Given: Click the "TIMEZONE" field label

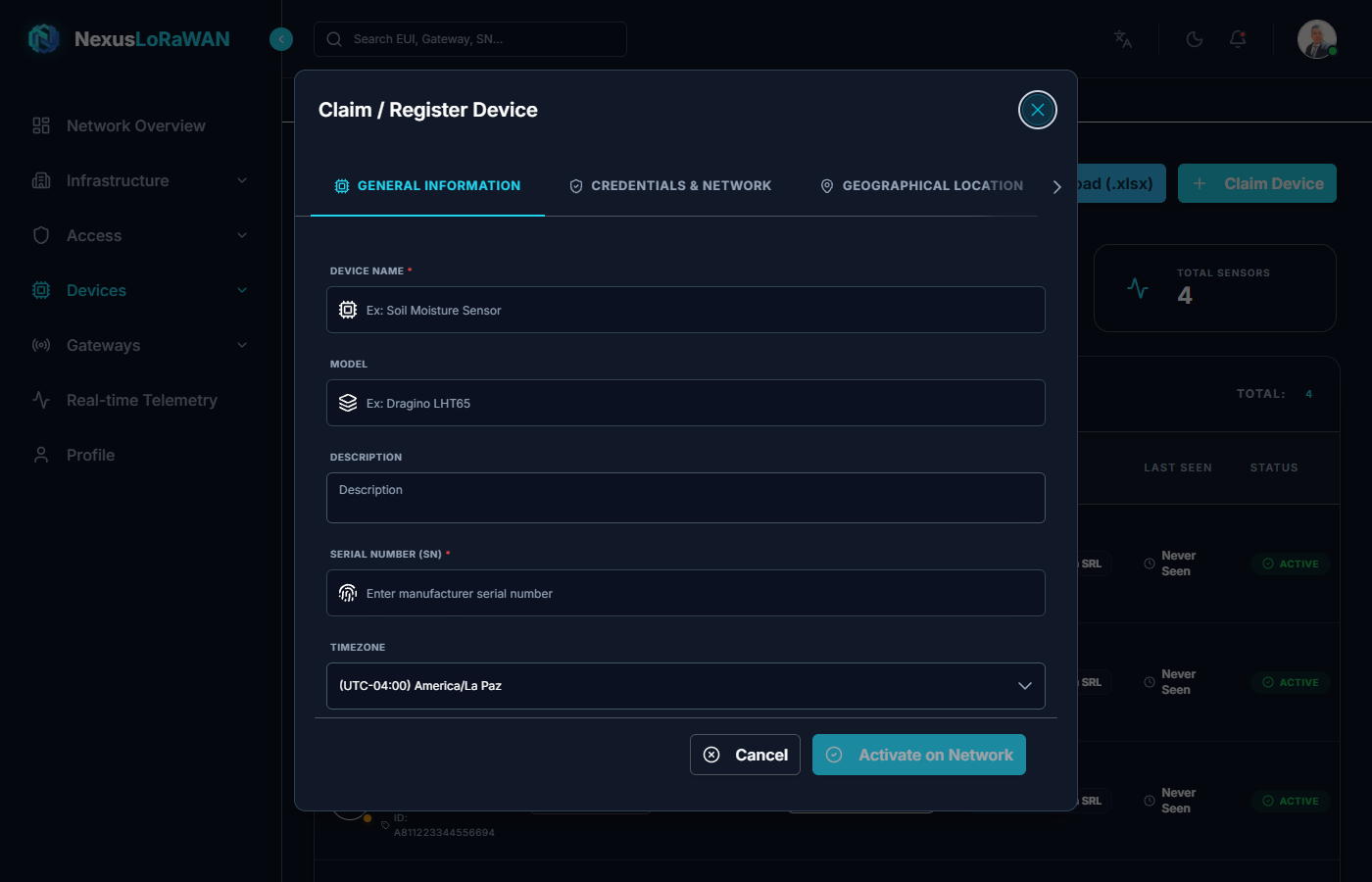Looking at the screenshot, I should pyautogui.click(x=358, y=648).
